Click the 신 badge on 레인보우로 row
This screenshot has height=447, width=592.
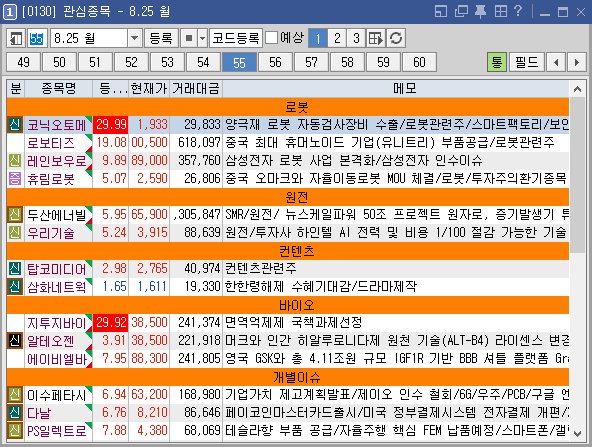(15, 161)
